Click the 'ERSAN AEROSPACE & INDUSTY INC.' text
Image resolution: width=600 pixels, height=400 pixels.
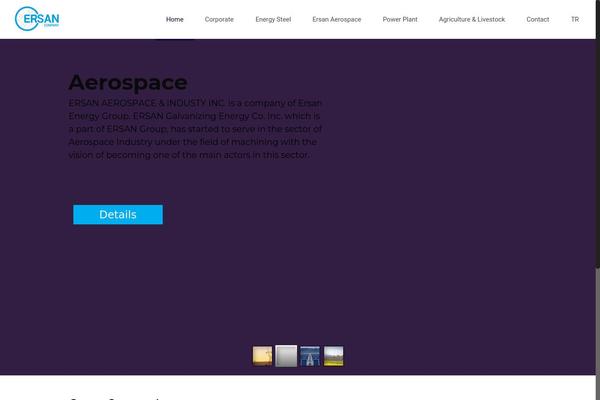[147, 103]
